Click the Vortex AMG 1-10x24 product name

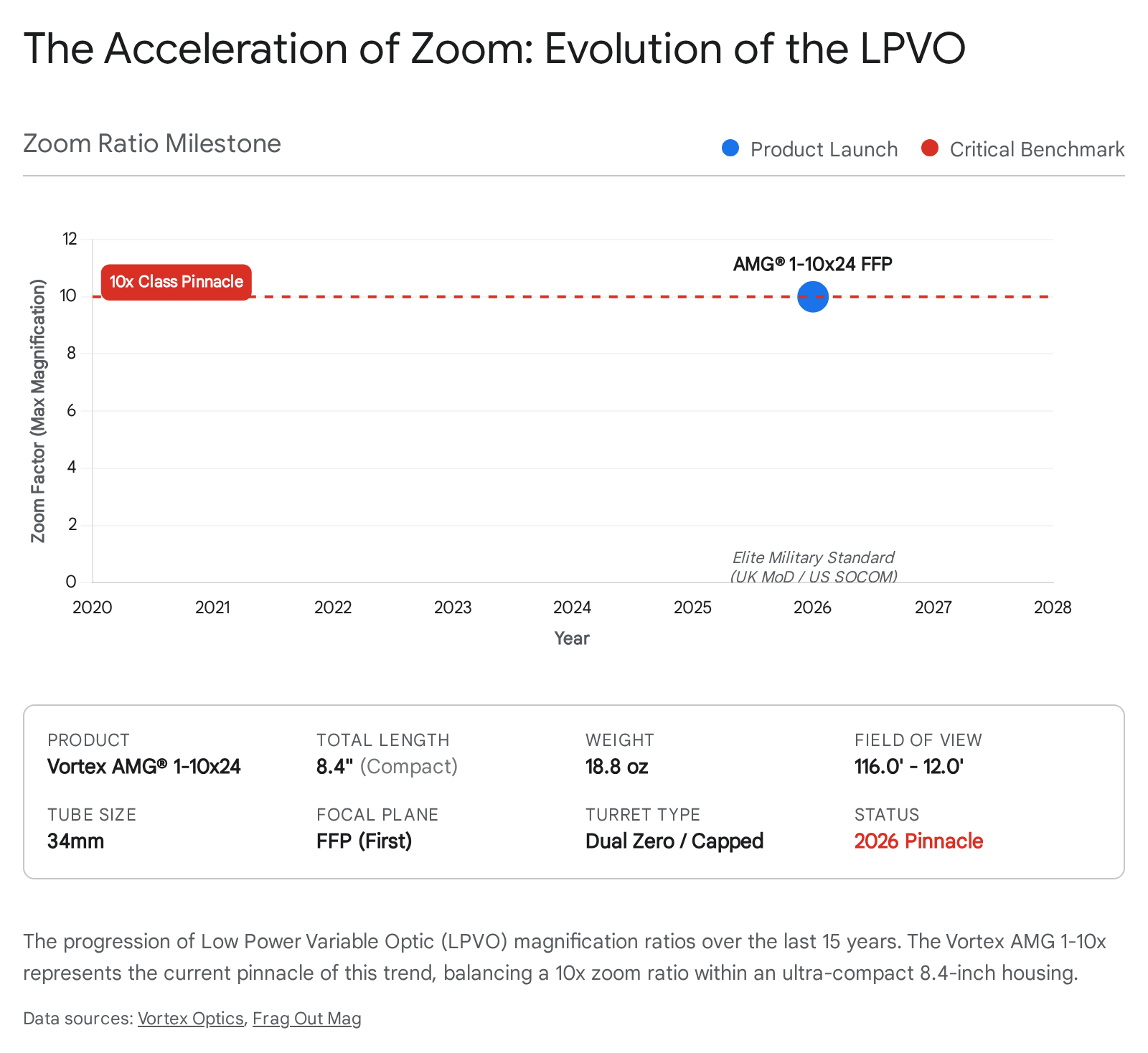click(144, 766)
